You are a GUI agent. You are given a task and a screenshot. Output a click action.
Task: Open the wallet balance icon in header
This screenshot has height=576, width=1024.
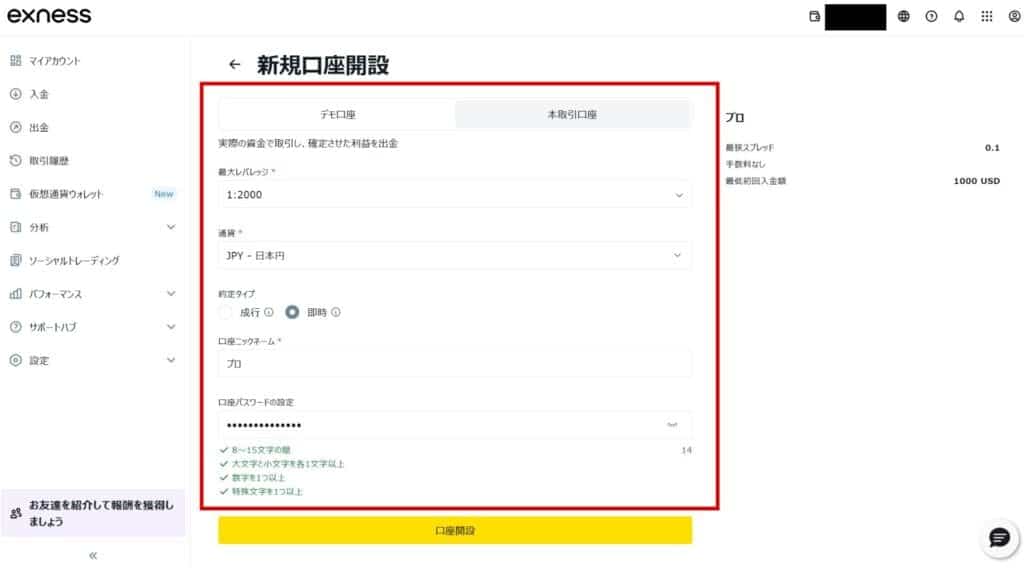point(814,16)
